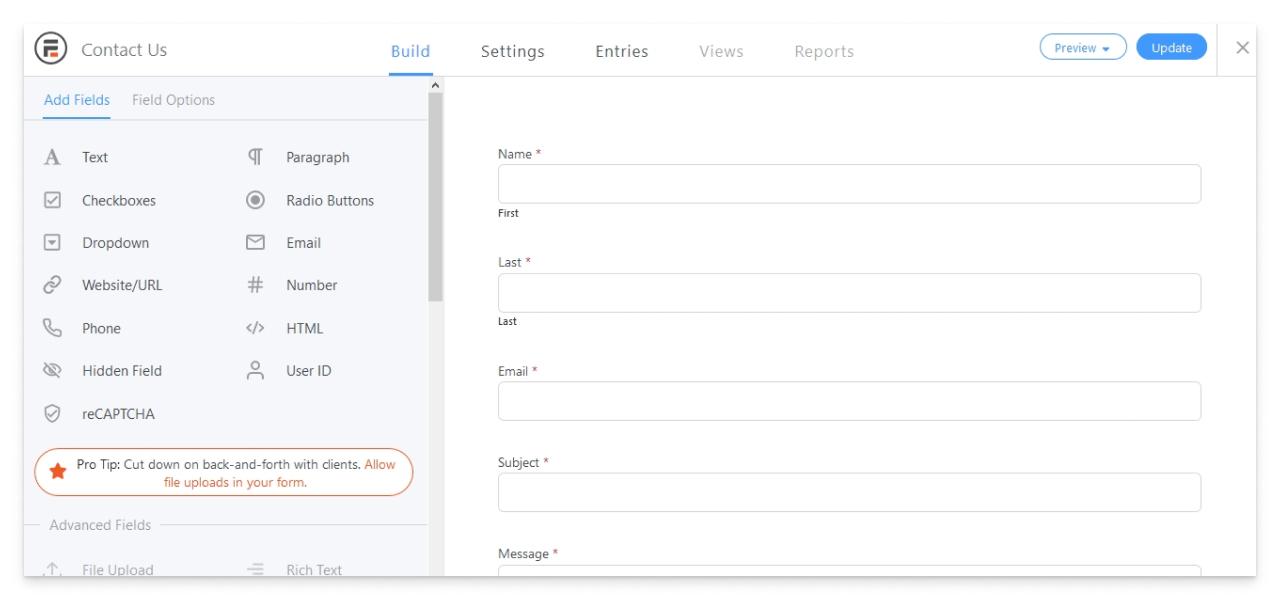Add a Dropdown field to form
The width and height of the screenshot is (1280, 600).
pyautogui.click(x=115, y=243)
